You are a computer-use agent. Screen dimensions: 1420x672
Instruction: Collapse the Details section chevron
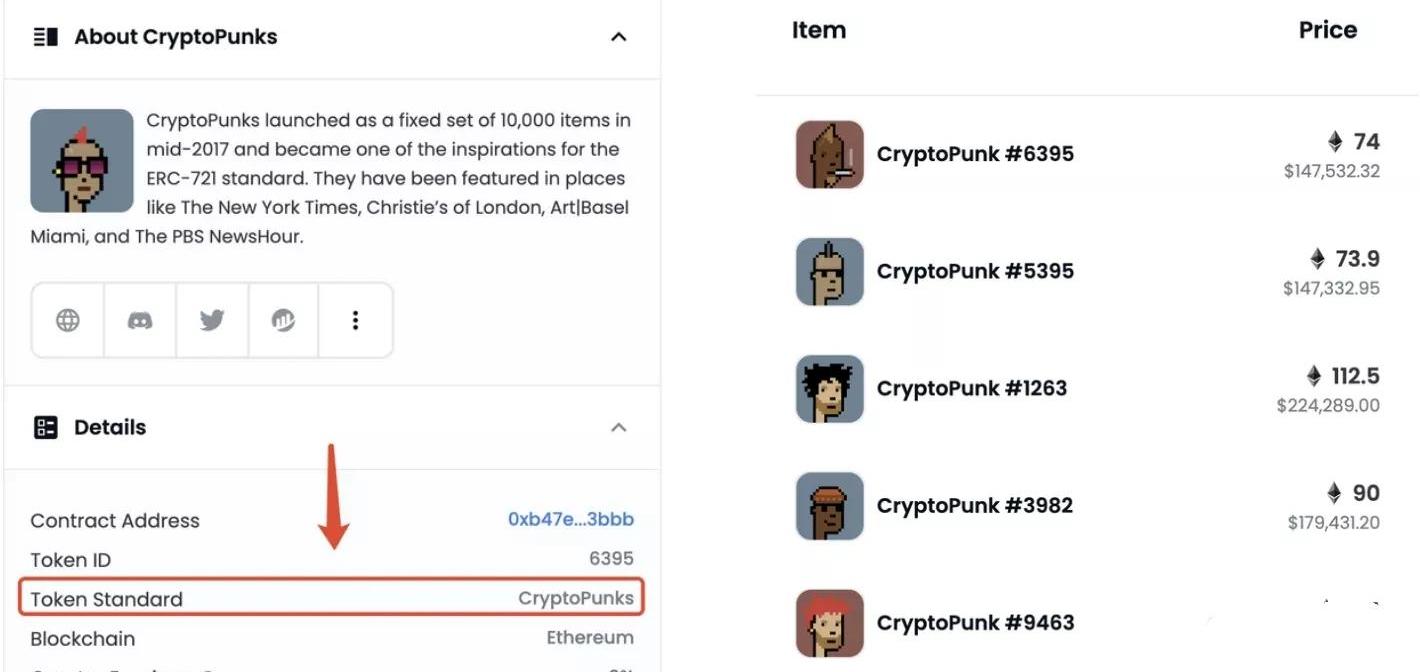pyautogui.click(x=619, y=428)
